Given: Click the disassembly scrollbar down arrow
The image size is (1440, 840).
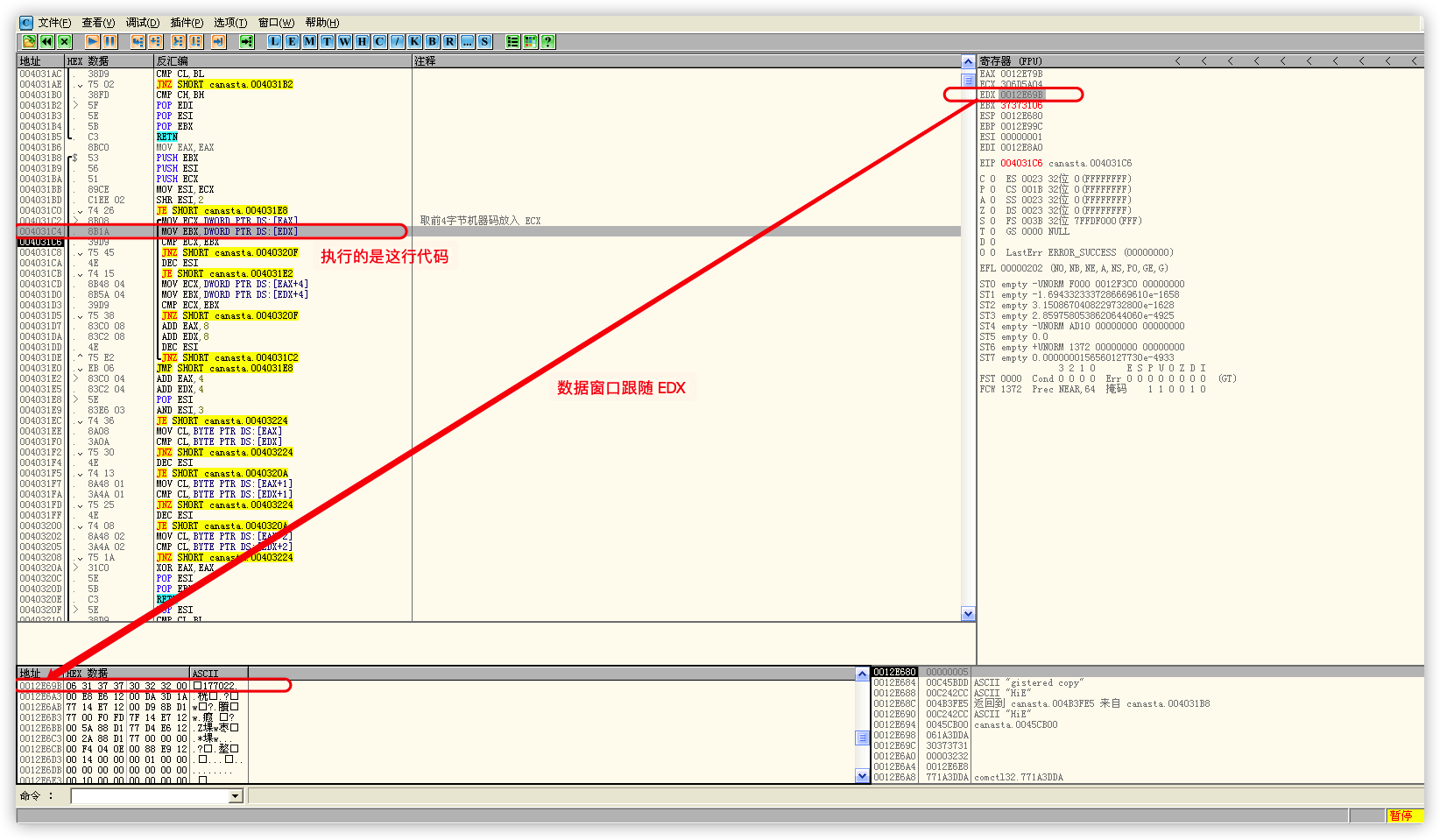Looking at the screenshot, I should (968, 614).
